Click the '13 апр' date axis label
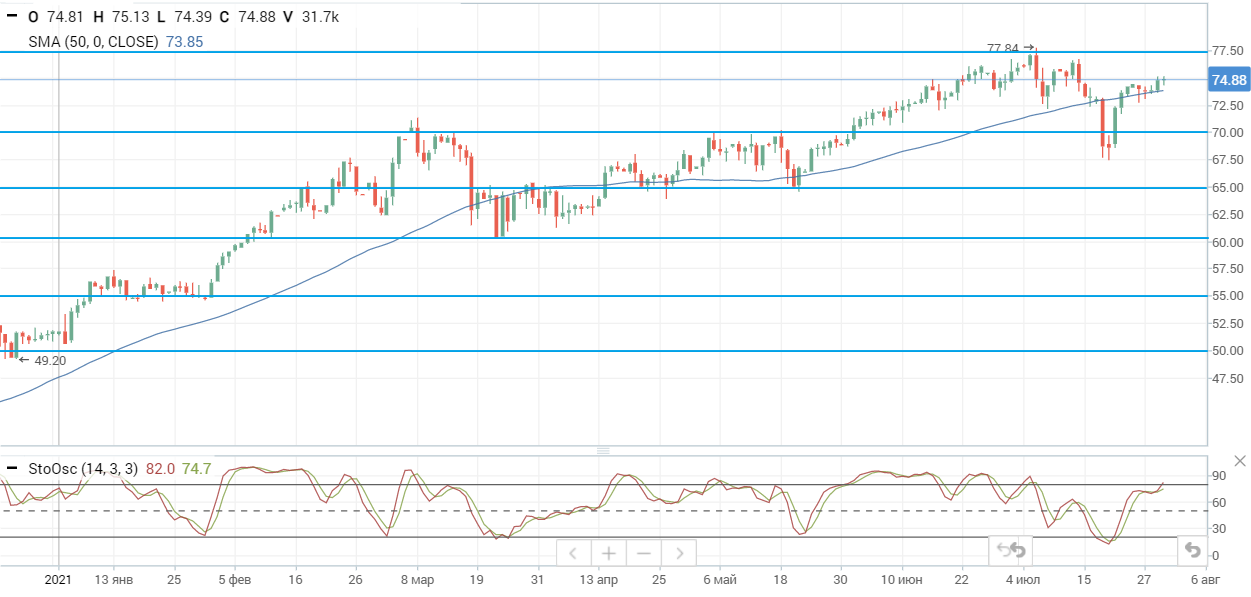Screen dimensions: 1251x597 point(597,579)
